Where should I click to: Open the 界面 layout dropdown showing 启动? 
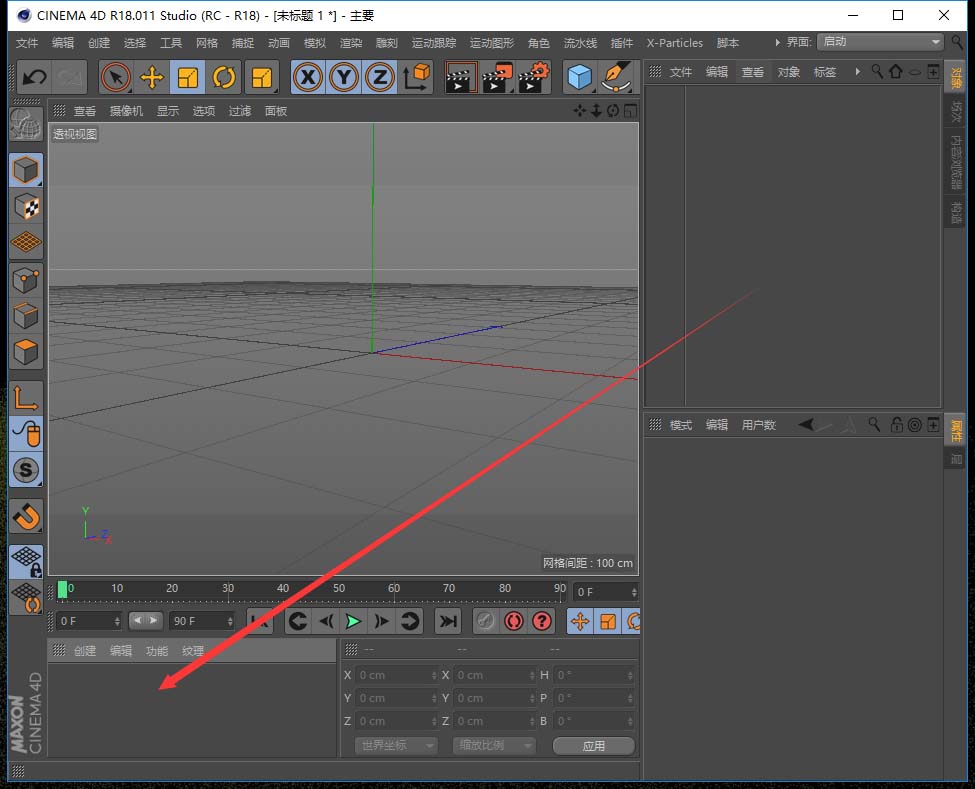tap(880, 42)
